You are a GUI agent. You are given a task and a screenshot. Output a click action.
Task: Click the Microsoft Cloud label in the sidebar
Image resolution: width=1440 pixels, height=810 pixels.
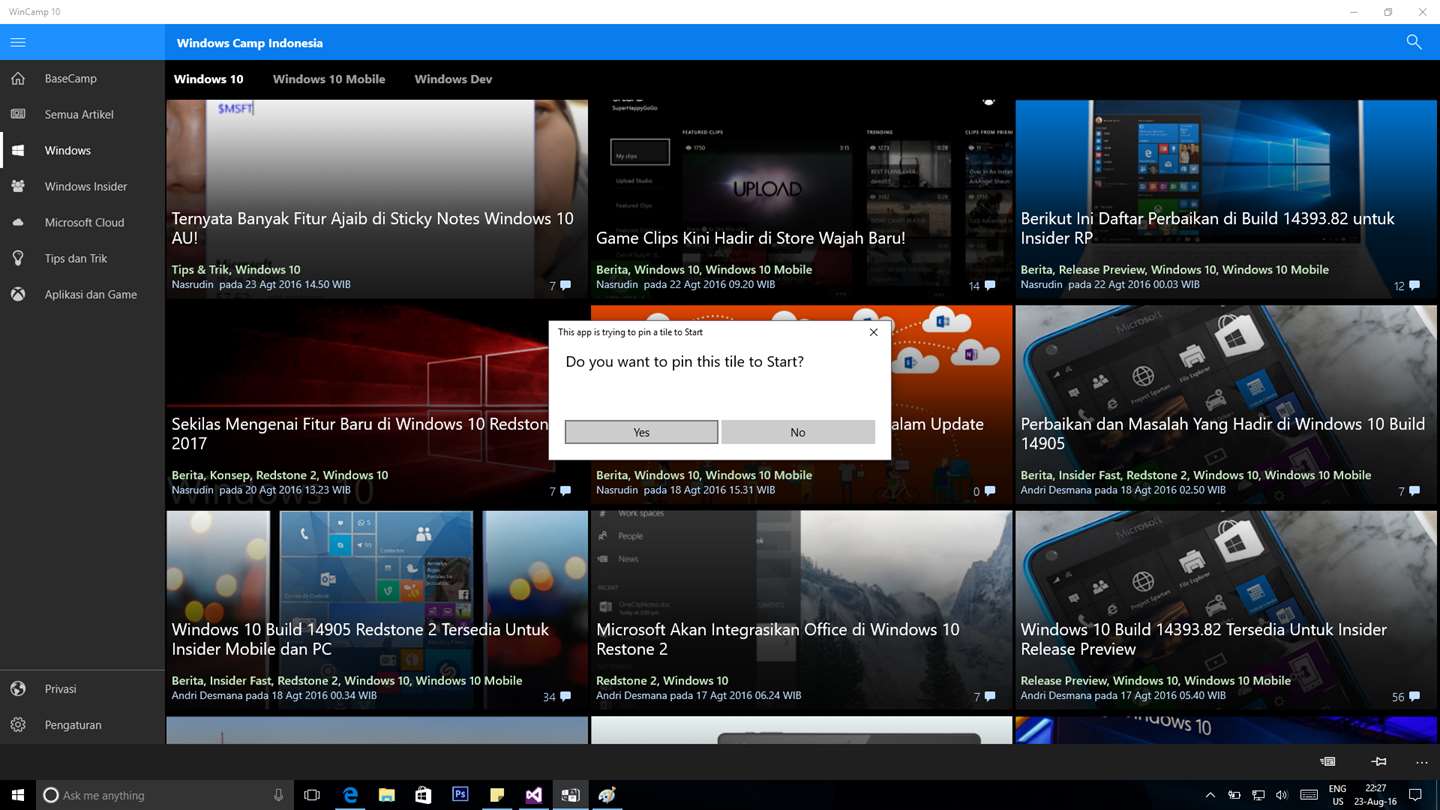click(84, 222)
